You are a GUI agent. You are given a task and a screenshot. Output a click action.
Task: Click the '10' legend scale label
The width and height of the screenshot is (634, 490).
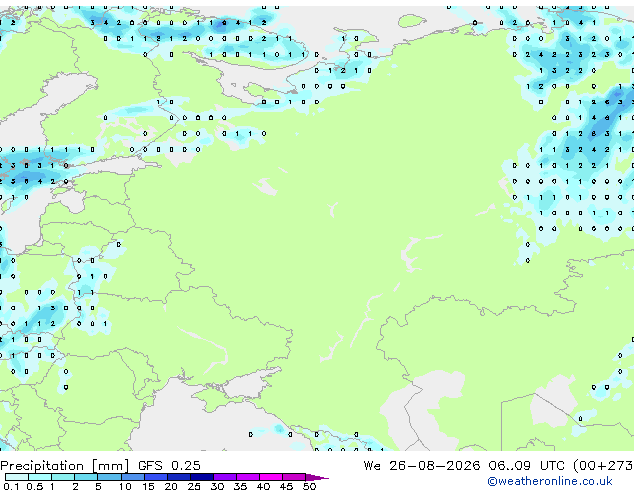coord(125,486)
